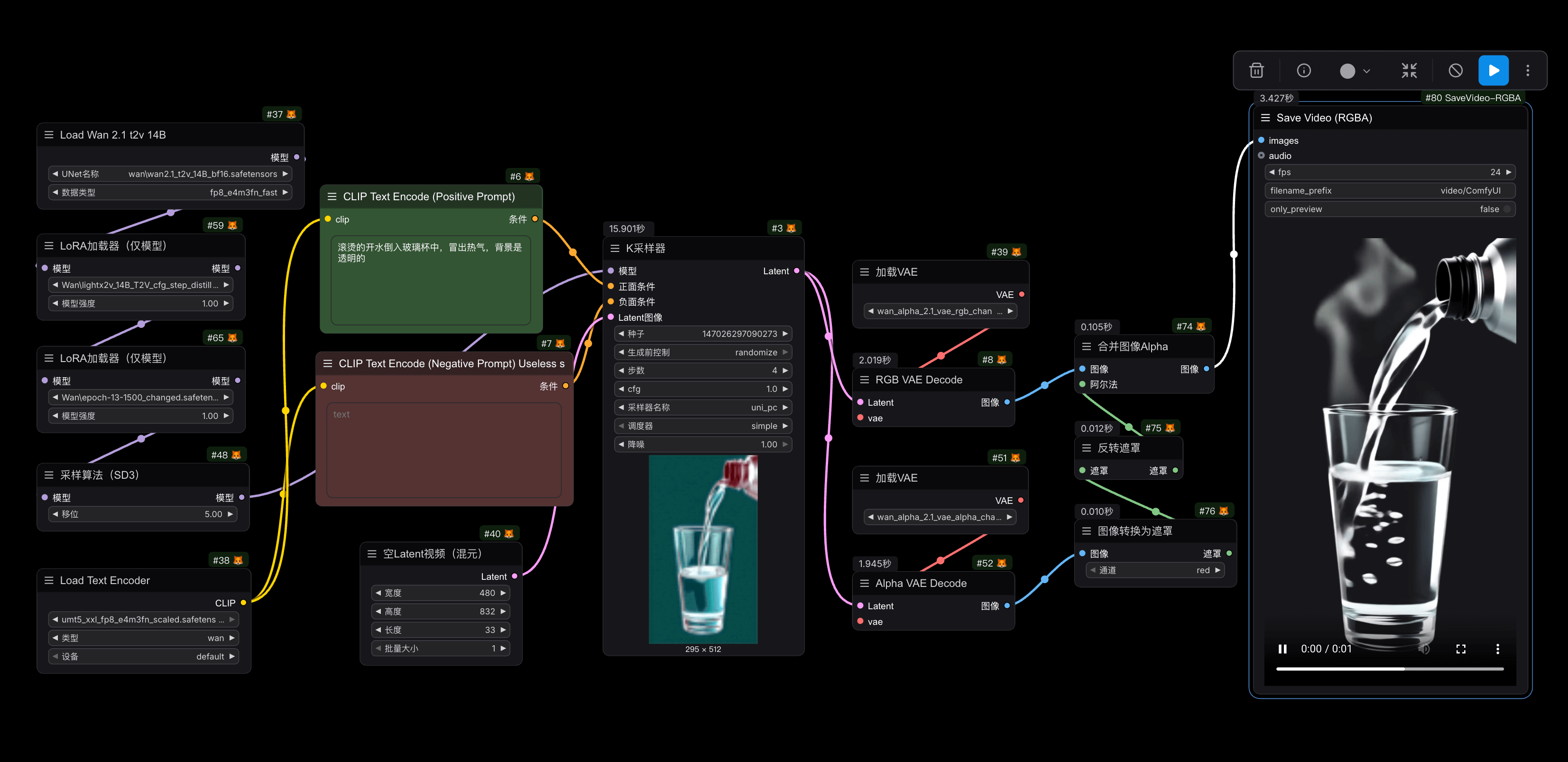Image resolution: width=1568 pixels, height=762 pixels.
Task: Click images input dot on Save Video
Action: tap(1261, 141)
